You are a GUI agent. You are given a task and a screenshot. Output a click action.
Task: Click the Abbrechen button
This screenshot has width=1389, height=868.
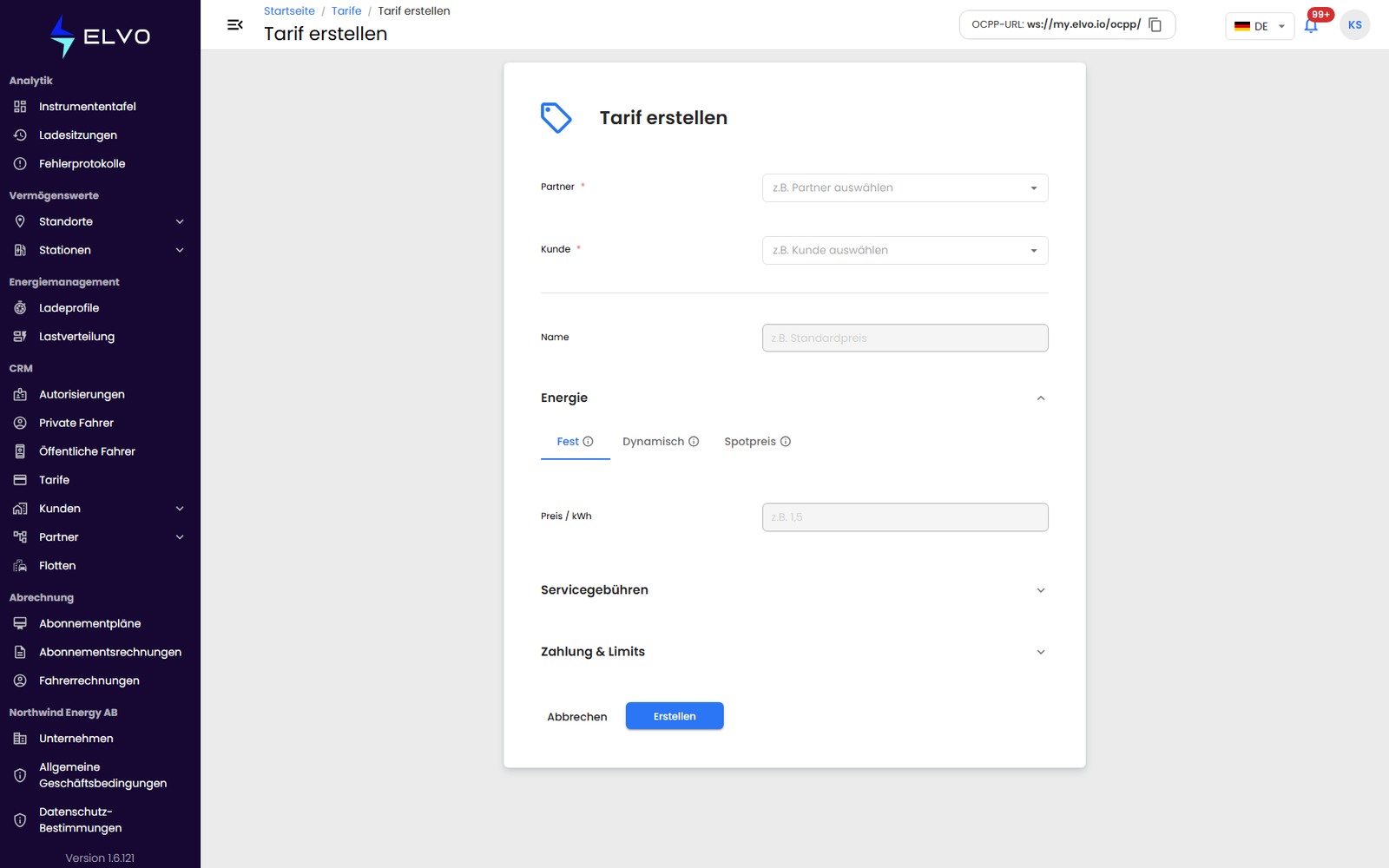[577, 717]
